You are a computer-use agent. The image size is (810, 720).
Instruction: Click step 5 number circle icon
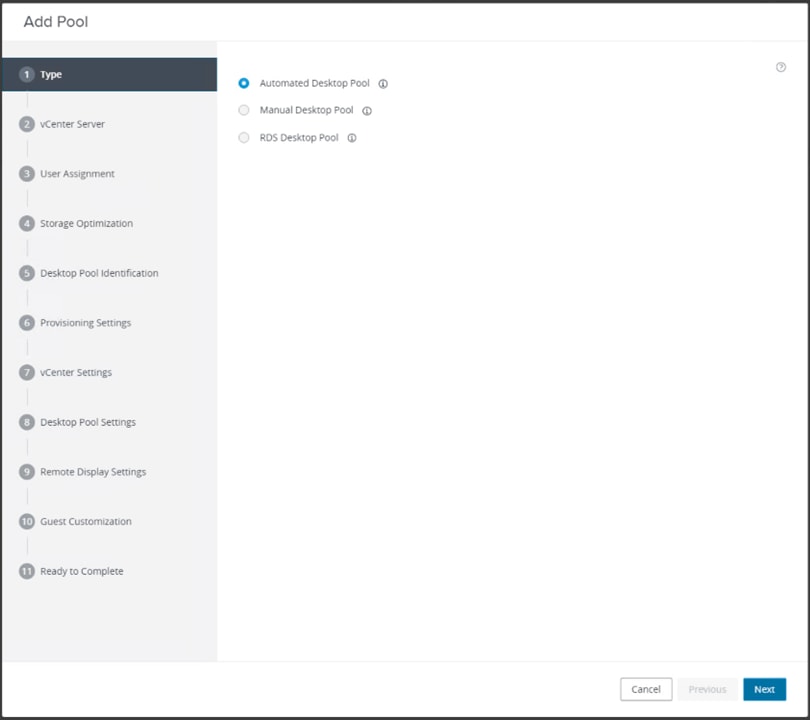[x=27, y=273]
